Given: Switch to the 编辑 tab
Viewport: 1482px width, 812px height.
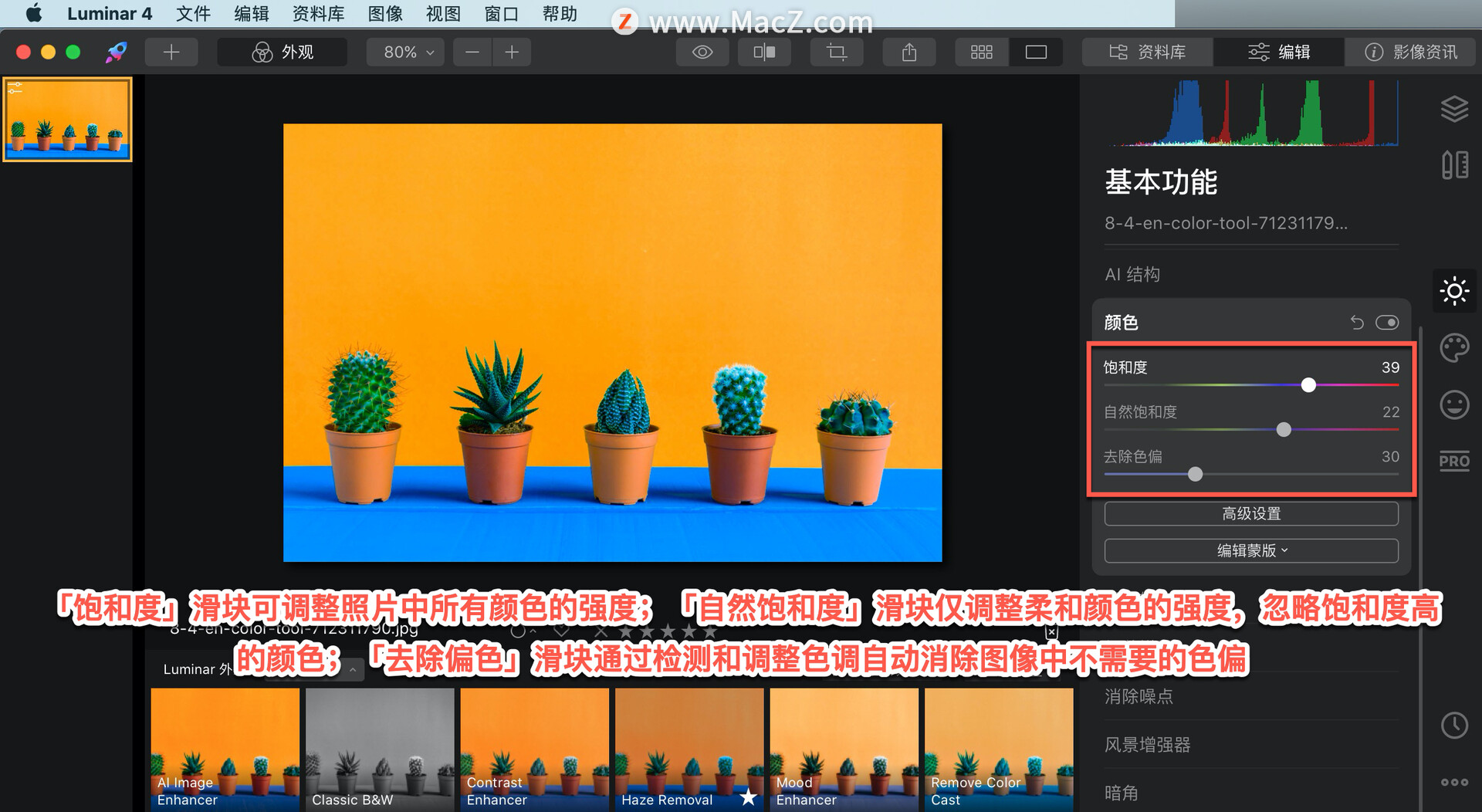Looking at the screenshot, I should pyautogui.click(x=1279, y=52).
